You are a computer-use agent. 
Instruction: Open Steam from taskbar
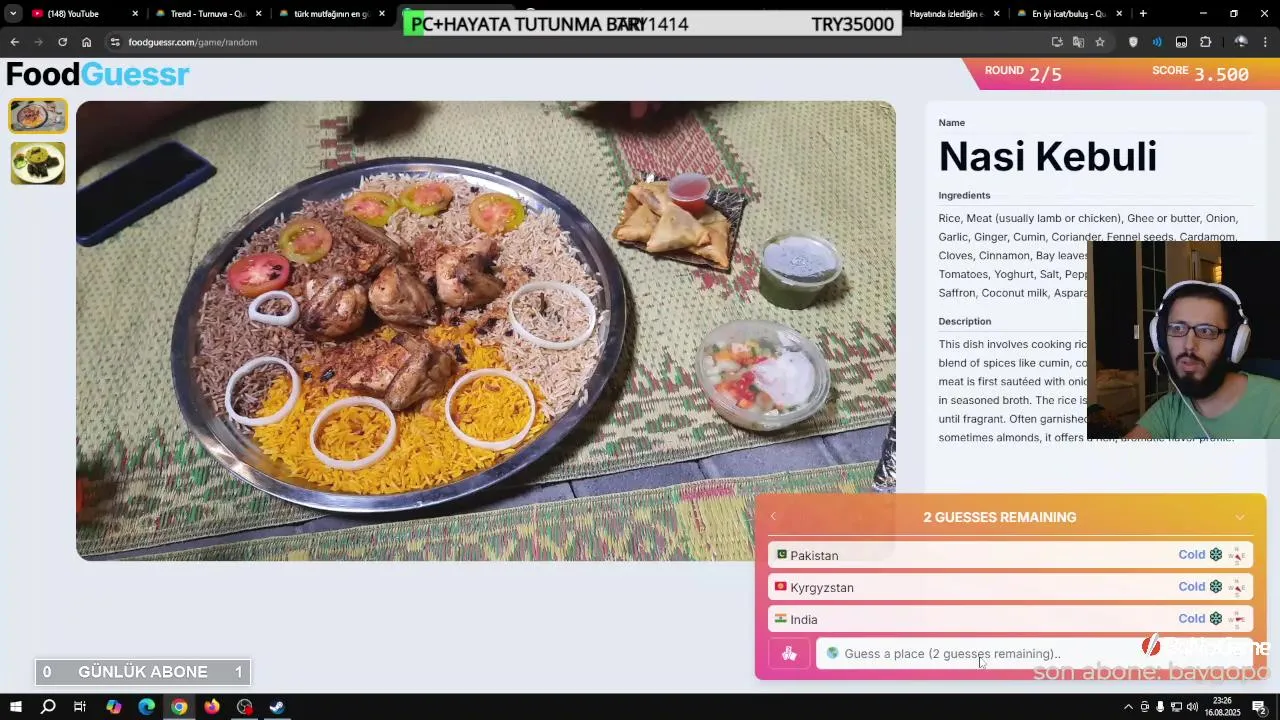click(277, 707)
